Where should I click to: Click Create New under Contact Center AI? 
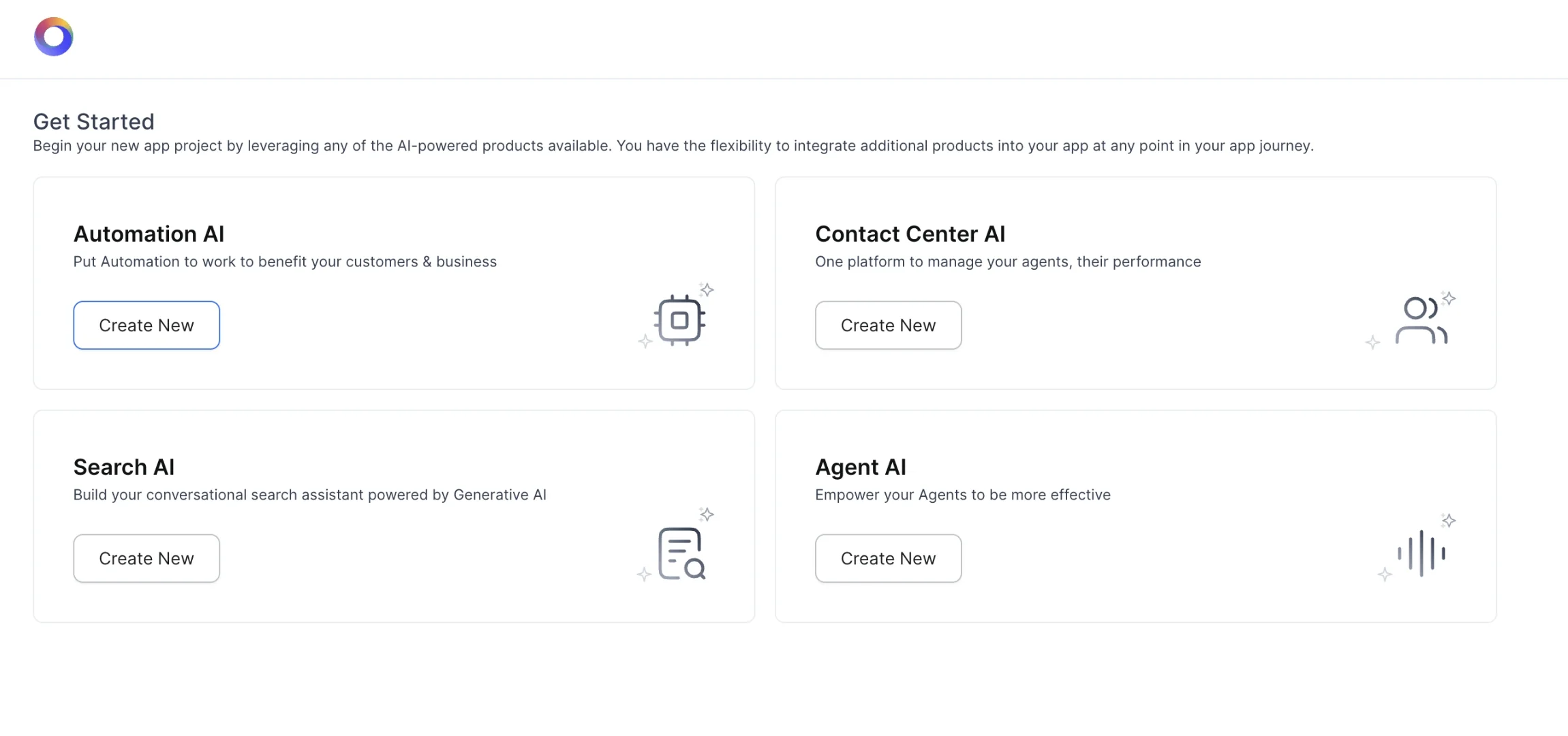click(x=888, y=325)
